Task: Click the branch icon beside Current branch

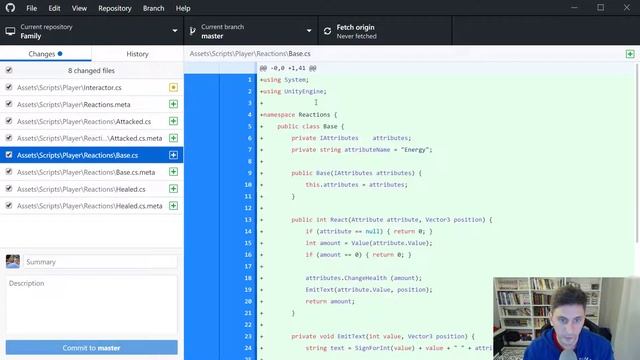Action: (x=193, y=31)
